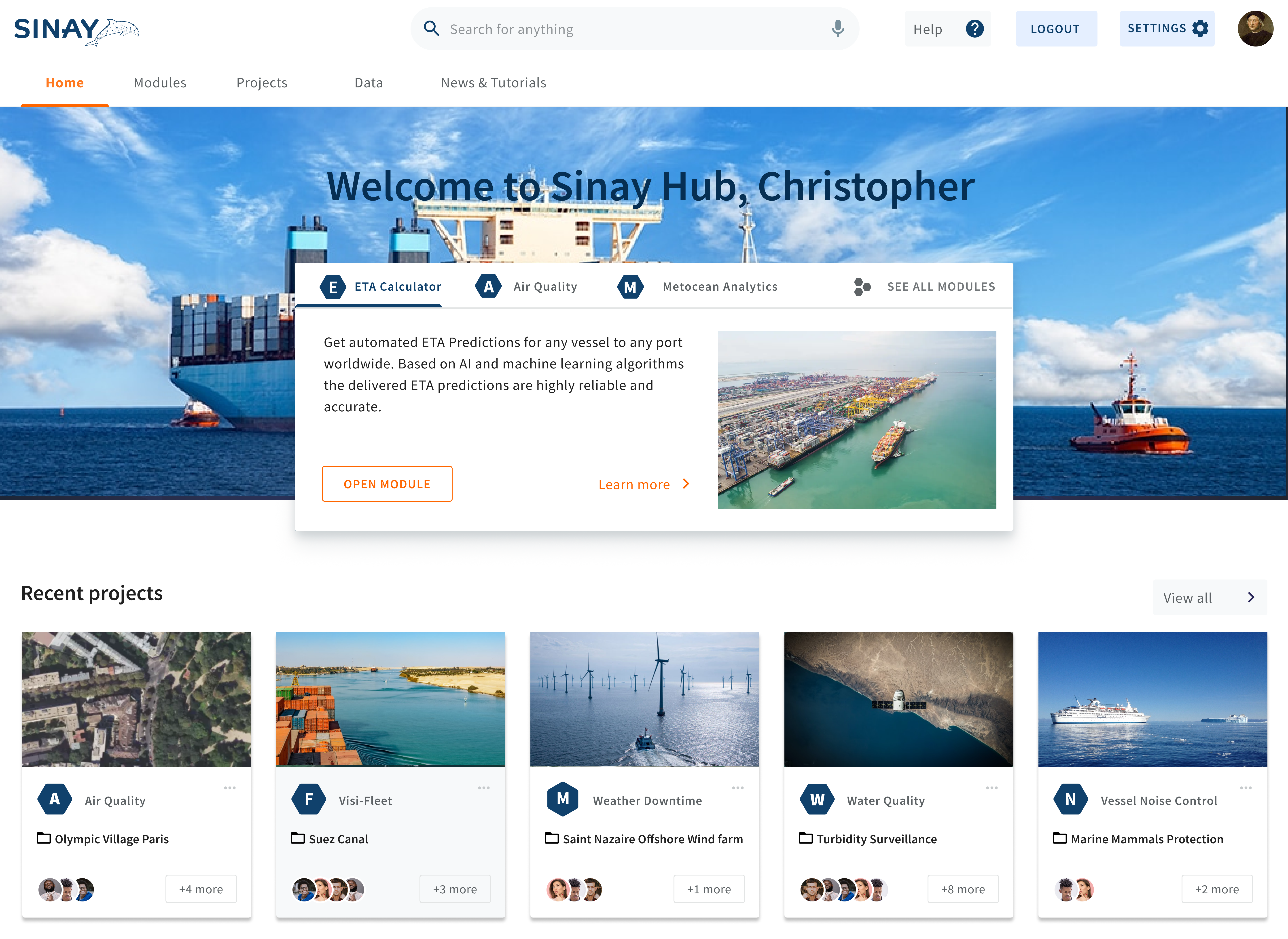Click member avatars on Marine Mammals card
Image resolution: width=1288 pixels, height=939 pixels.
[x=1074, y=890]
